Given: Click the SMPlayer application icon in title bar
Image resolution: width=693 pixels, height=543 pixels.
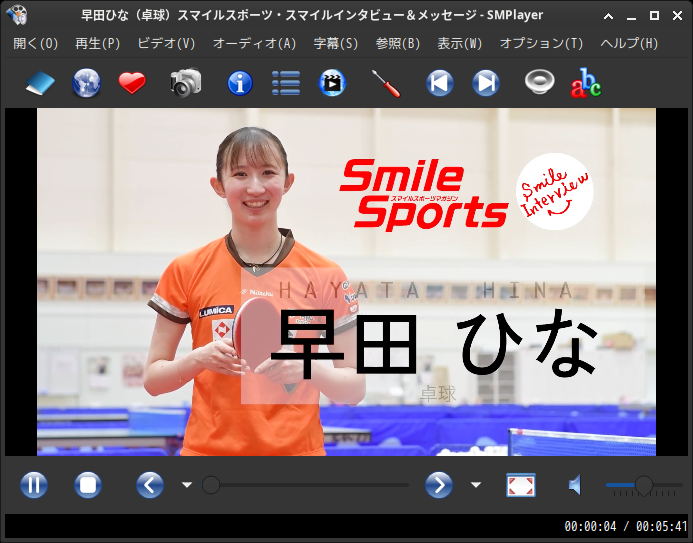Looking at the screenshot, I should click(17, 15).
